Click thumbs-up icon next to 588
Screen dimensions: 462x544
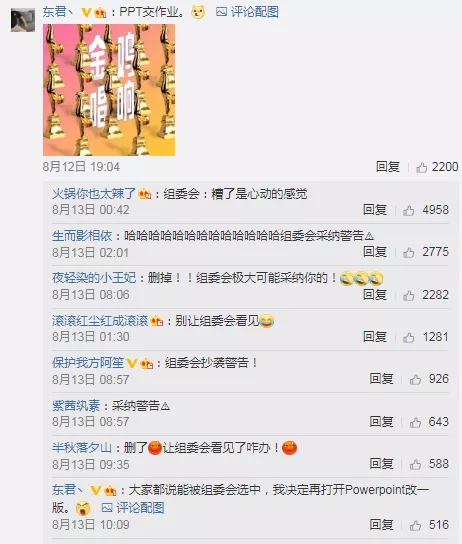(415, 465)
